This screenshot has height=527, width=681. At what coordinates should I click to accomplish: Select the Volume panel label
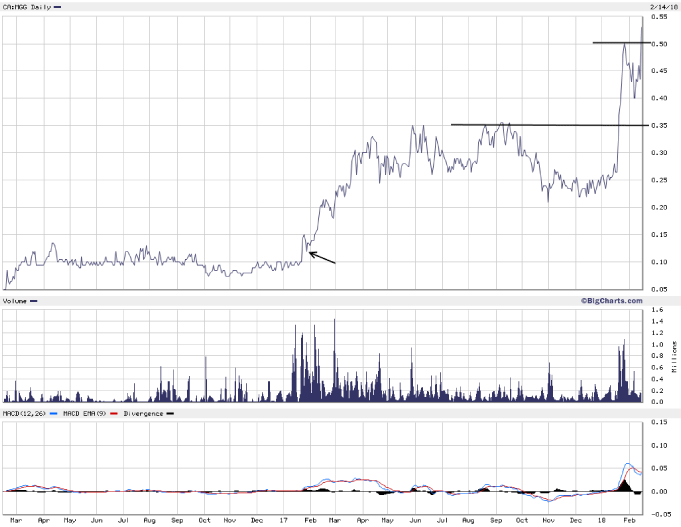coord(15,300)
